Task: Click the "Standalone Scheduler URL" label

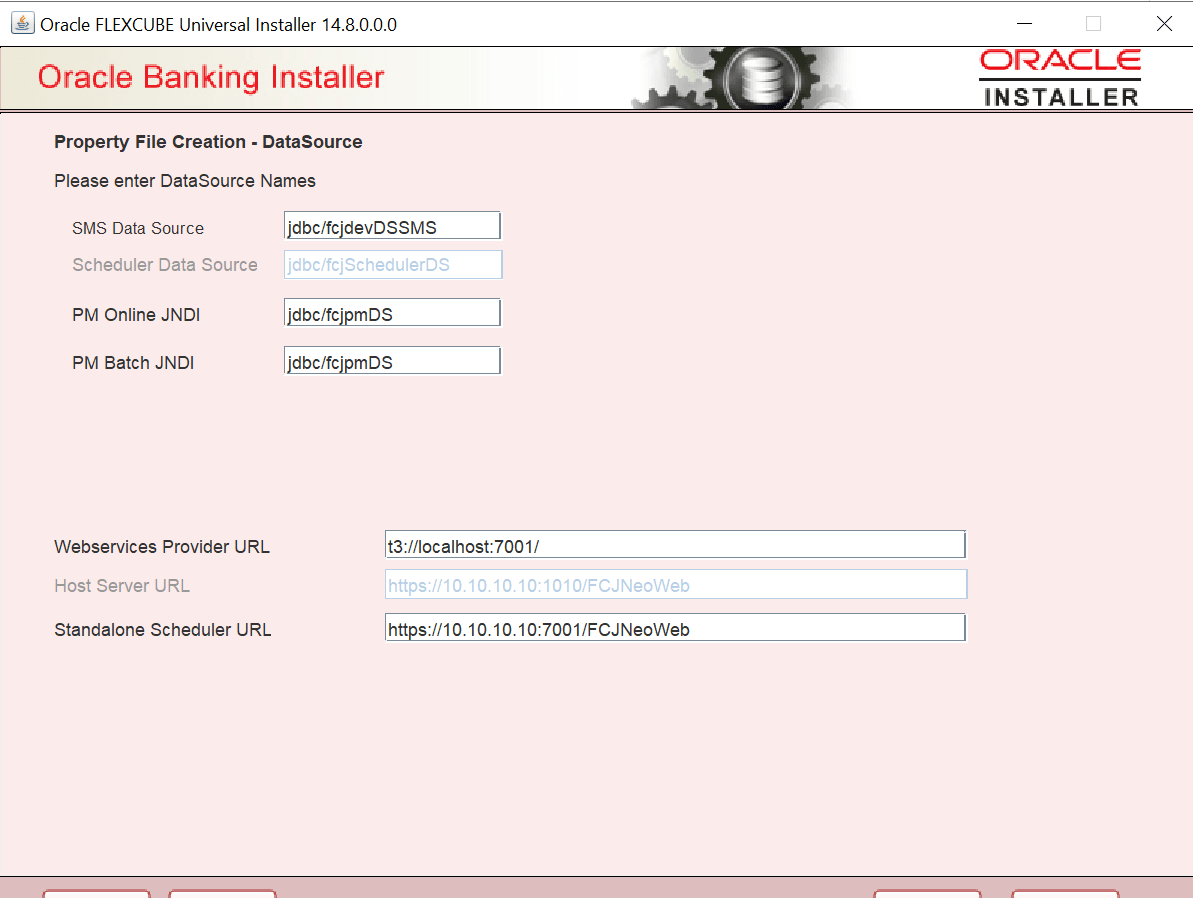Action: click(x=163, y=630)
